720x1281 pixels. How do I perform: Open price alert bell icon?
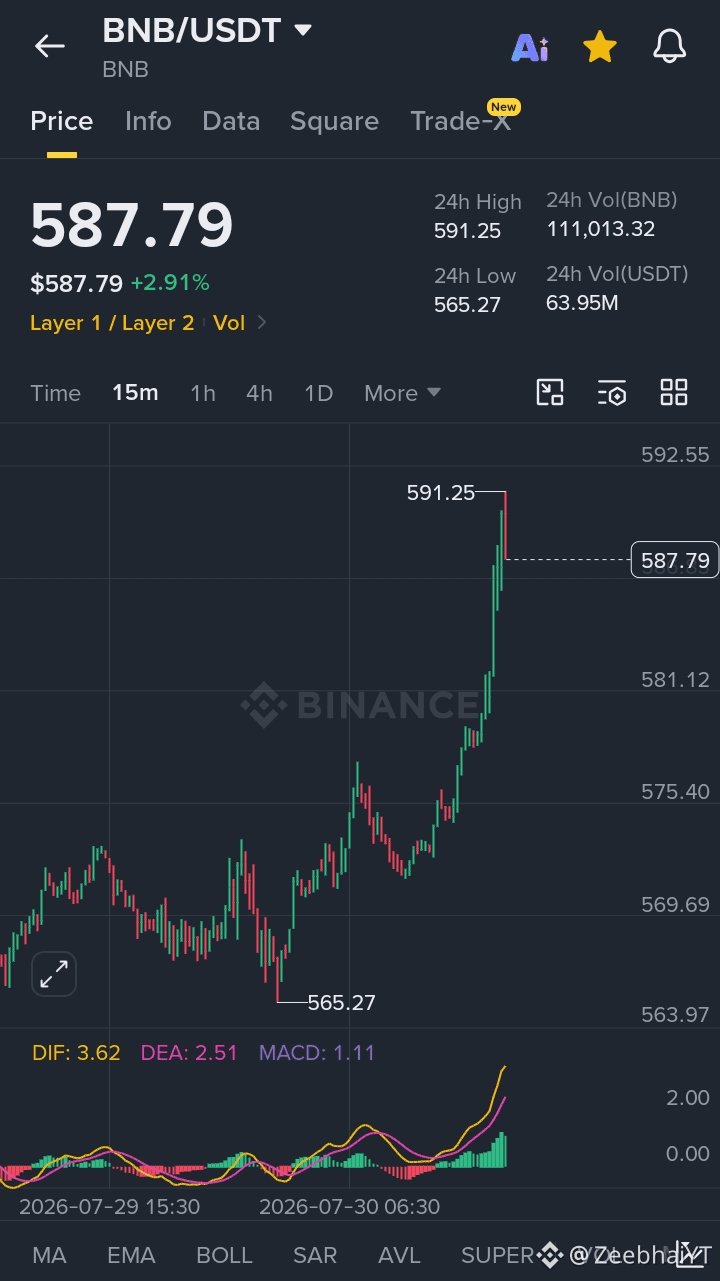tap(669, 46)
